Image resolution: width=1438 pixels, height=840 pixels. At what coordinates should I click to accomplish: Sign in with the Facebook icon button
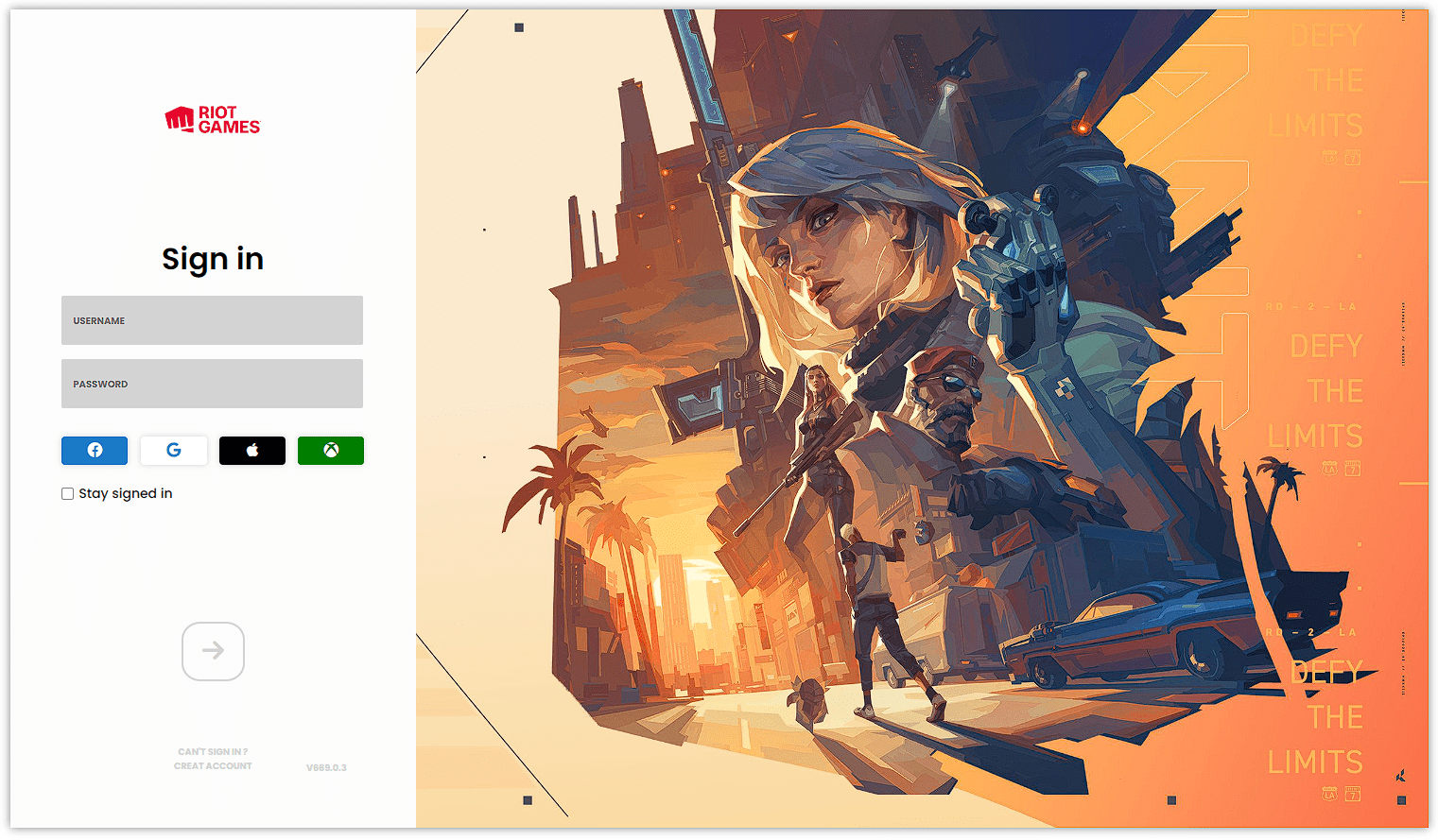95,451
